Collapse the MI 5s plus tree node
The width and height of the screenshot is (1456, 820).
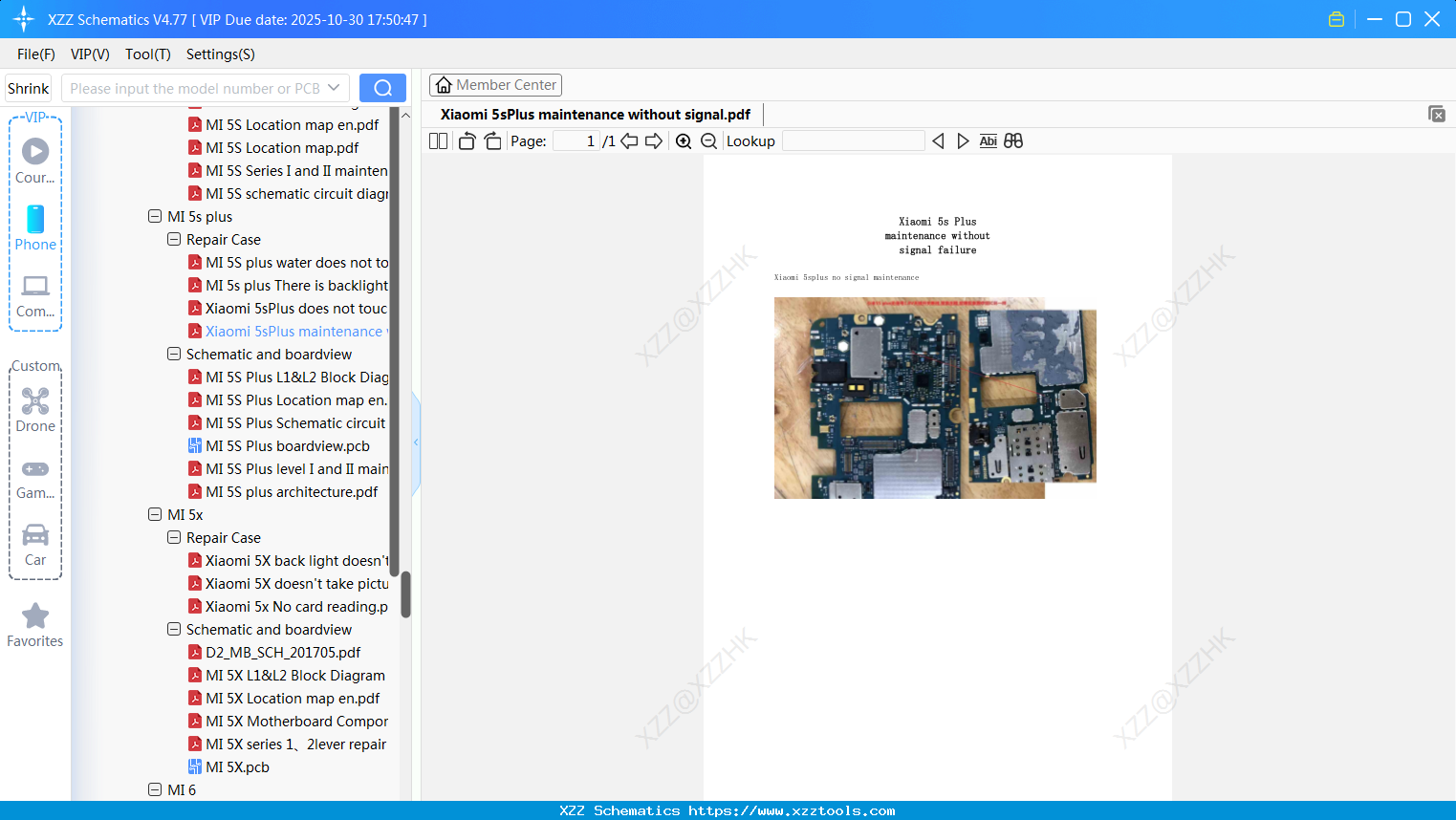pyautogui.click(x=155, y=216)
